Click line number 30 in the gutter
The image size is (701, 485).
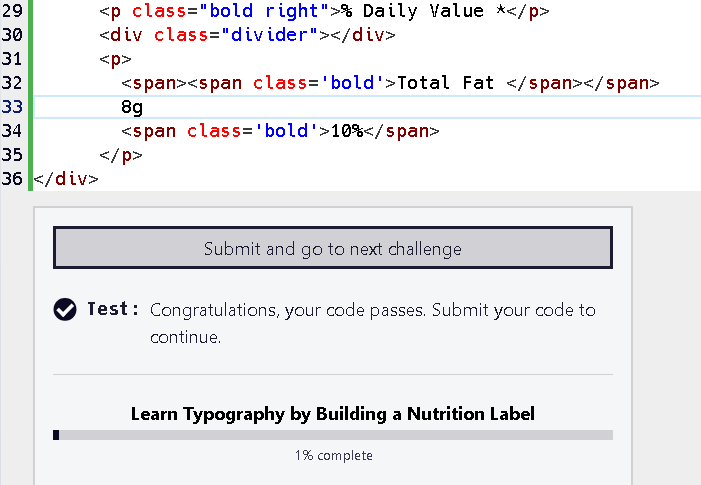(13, 36)
